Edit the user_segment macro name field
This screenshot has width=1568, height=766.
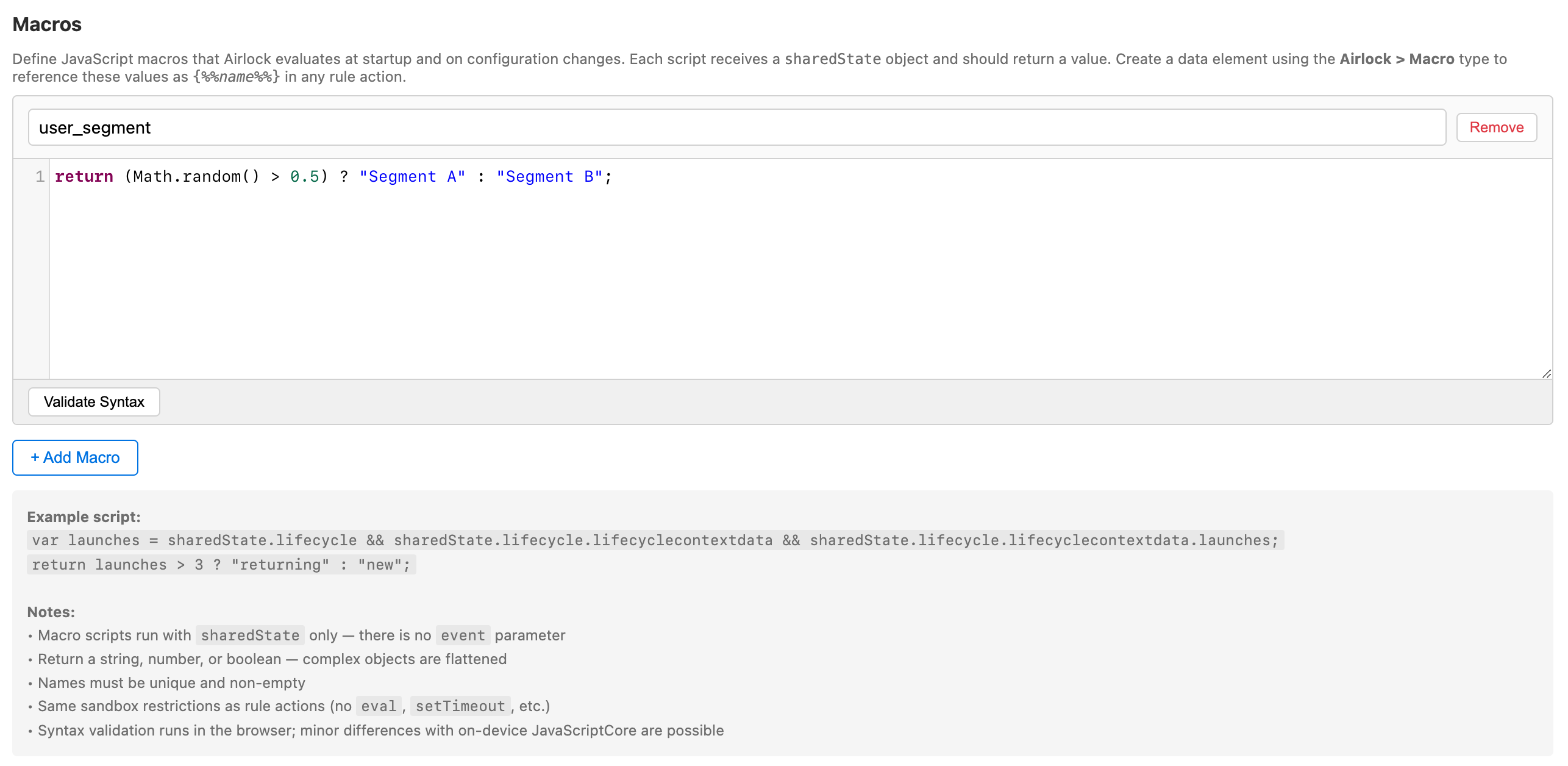(x=736, y=127)
